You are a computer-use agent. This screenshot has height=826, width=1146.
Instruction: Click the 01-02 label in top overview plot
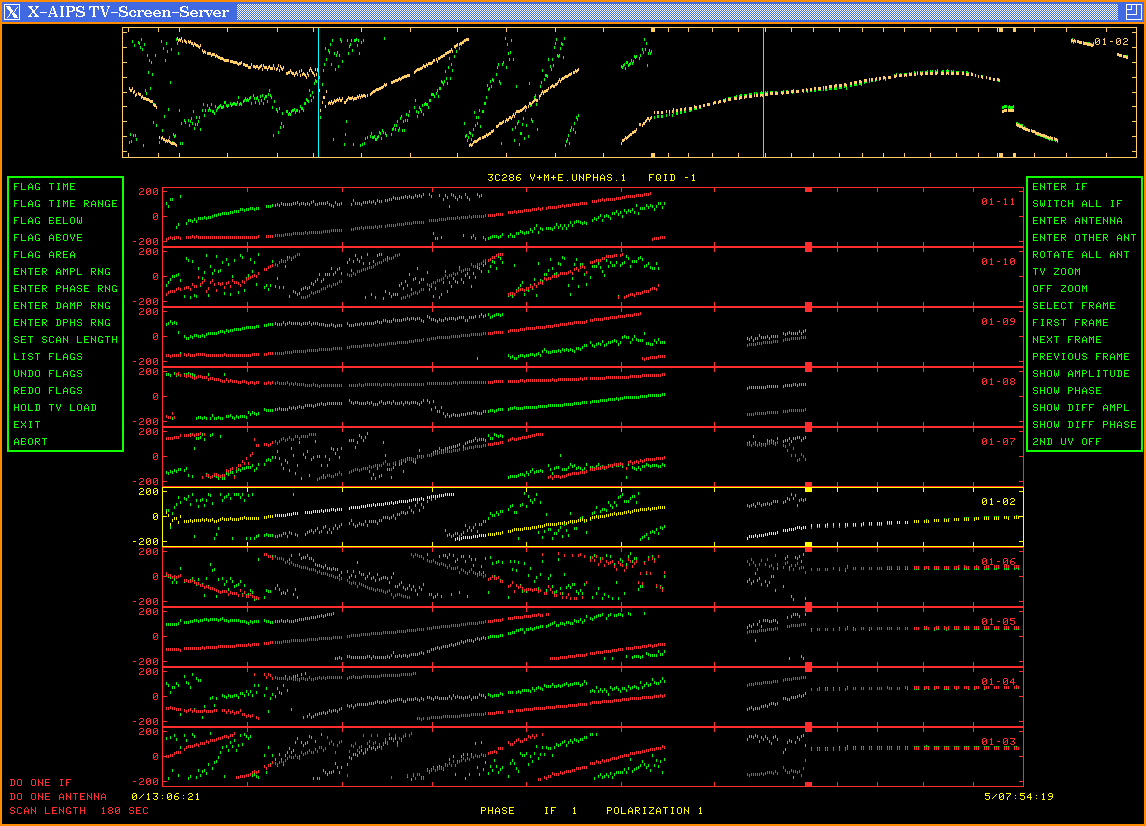point(1112,42)
